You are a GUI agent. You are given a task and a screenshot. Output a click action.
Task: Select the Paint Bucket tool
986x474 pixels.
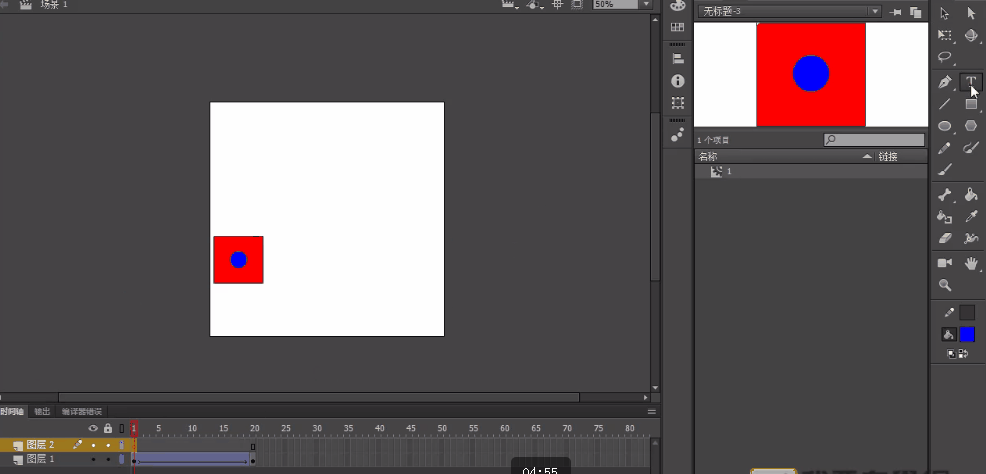point(971,195)
